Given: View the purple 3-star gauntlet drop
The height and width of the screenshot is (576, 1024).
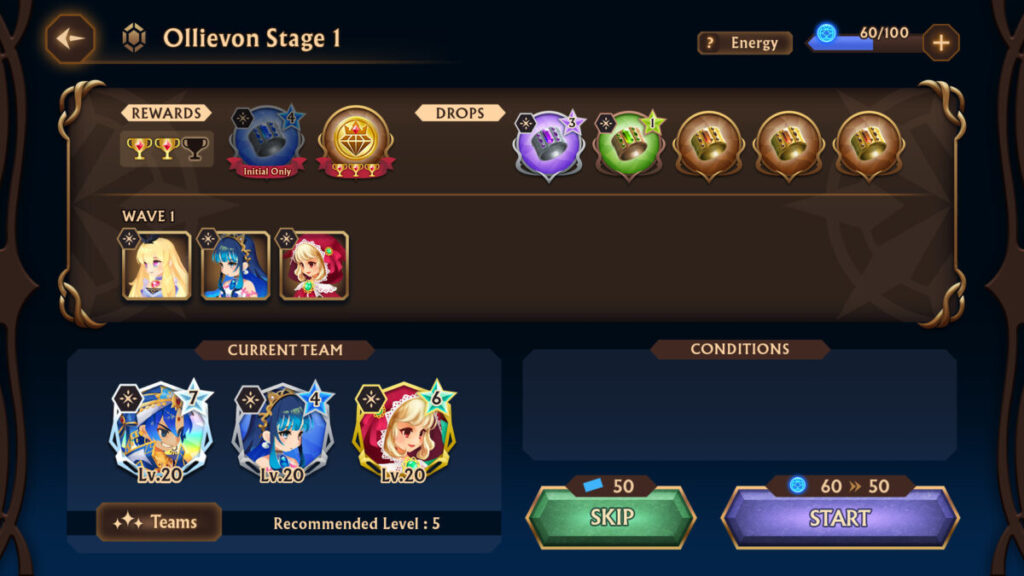Looking at the screenshot, I should tap(549, 146).
